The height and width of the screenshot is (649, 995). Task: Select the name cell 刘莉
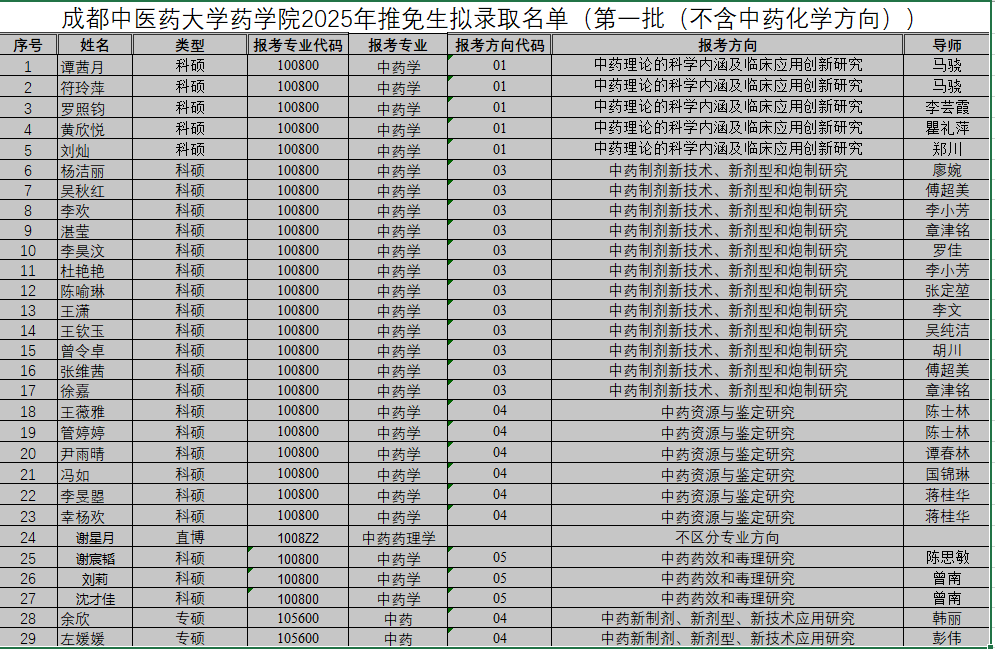(95, 579)
